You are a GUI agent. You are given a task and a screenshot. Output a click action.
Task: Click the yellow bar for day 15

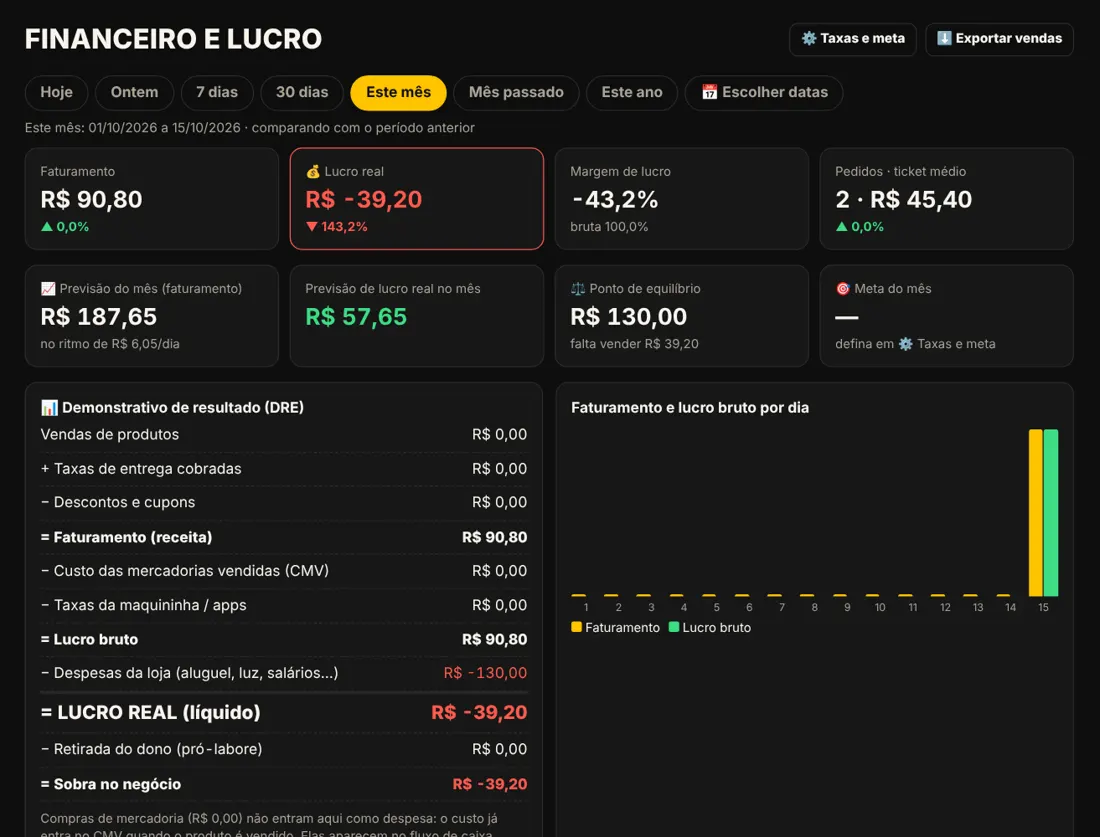click(x=1035, y=513)
